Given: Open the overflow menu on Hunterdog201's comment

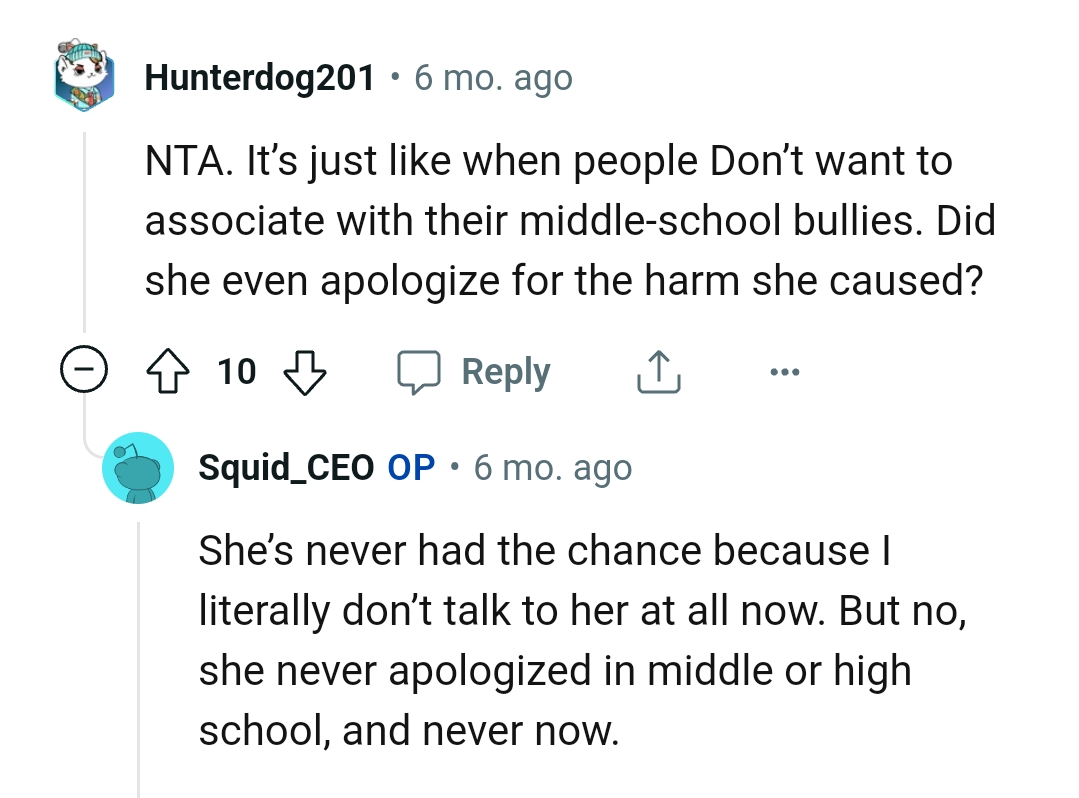Looking at the screenshot, I should pos(784,370).
